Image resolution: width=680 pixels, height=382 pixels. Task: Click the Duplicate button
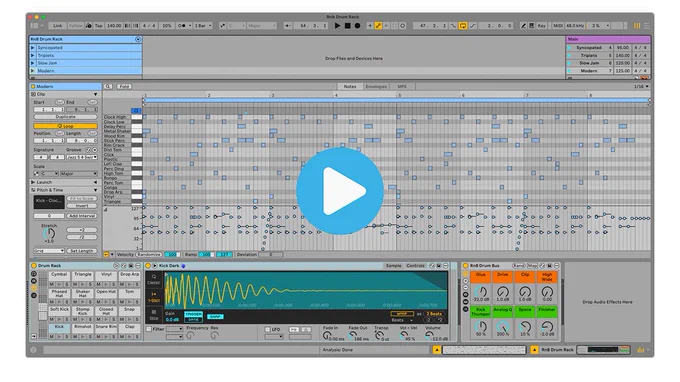pyautogui.click(x=65, y=117)
